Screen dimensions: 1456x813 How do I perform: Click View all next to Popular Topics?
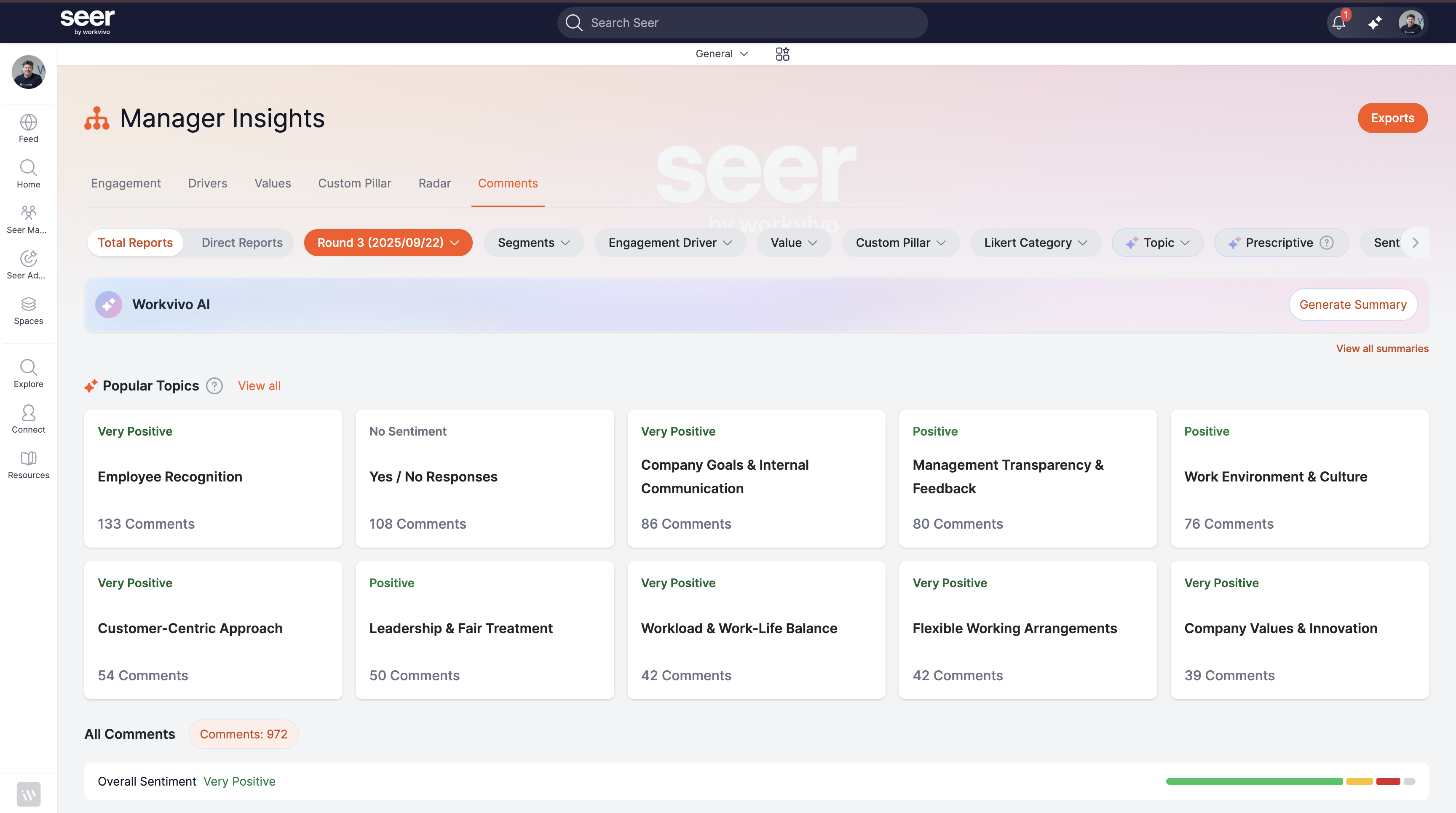[259, 386]
